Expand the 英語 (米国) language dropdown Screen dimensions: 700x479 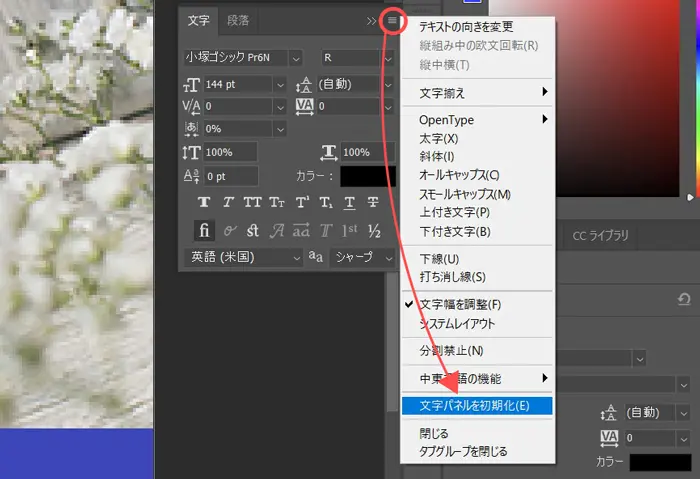click(x=295, y=257)
